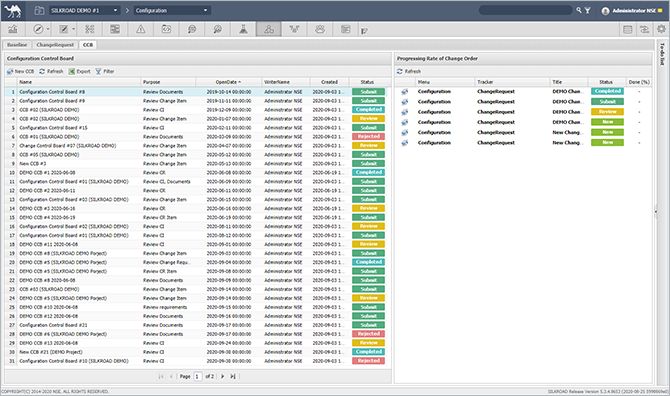Jump to the last page arrow
Viewport: 670px width, 396px height.
tap(233, 376)
